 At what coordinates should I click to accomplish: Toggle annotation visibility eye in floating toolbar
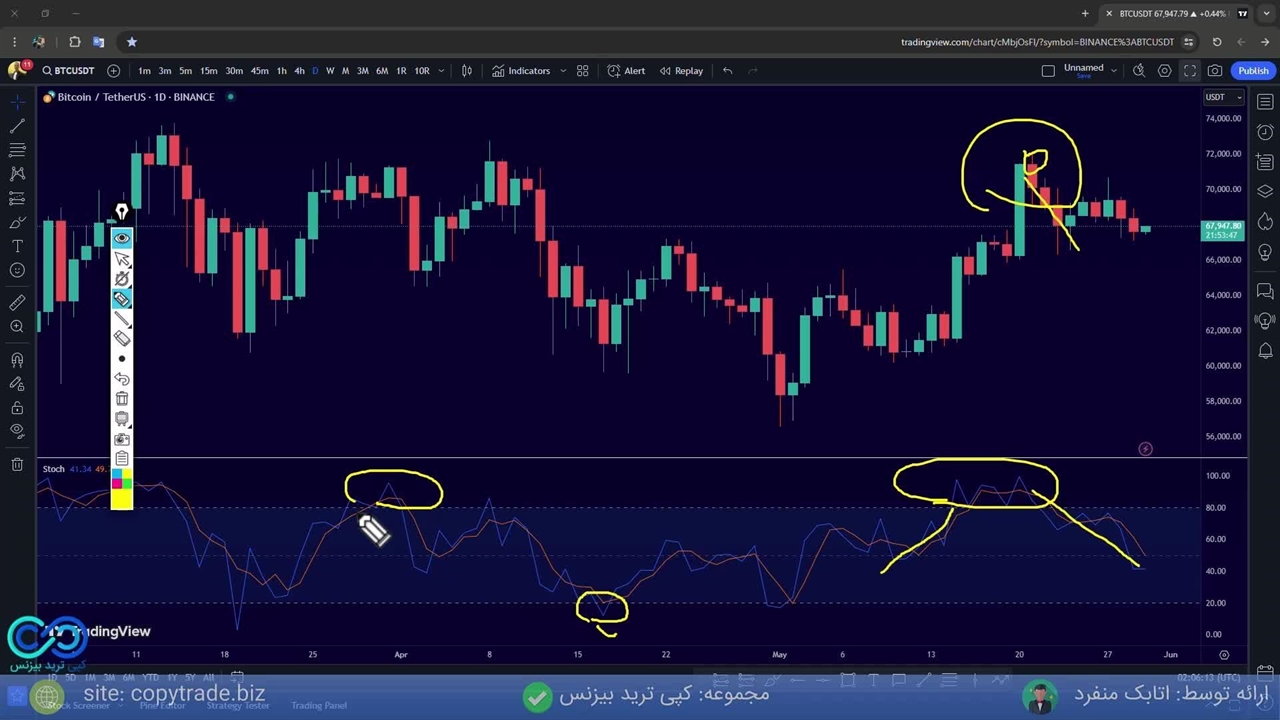[121, 238]
